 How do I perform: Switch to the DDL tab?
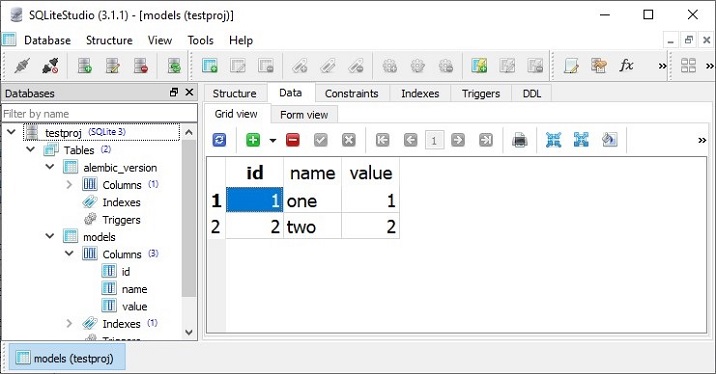(x=532, y=94)
